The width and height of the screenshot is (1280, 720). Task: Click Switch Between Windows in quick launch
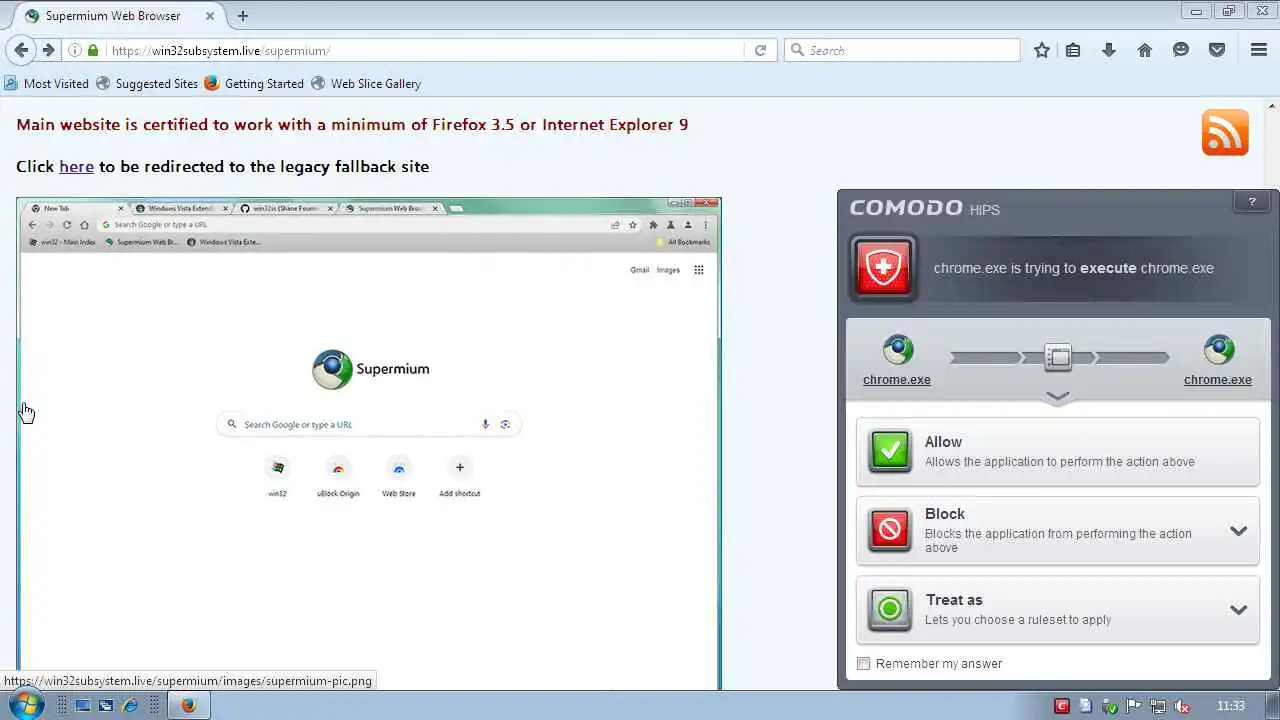105,706
